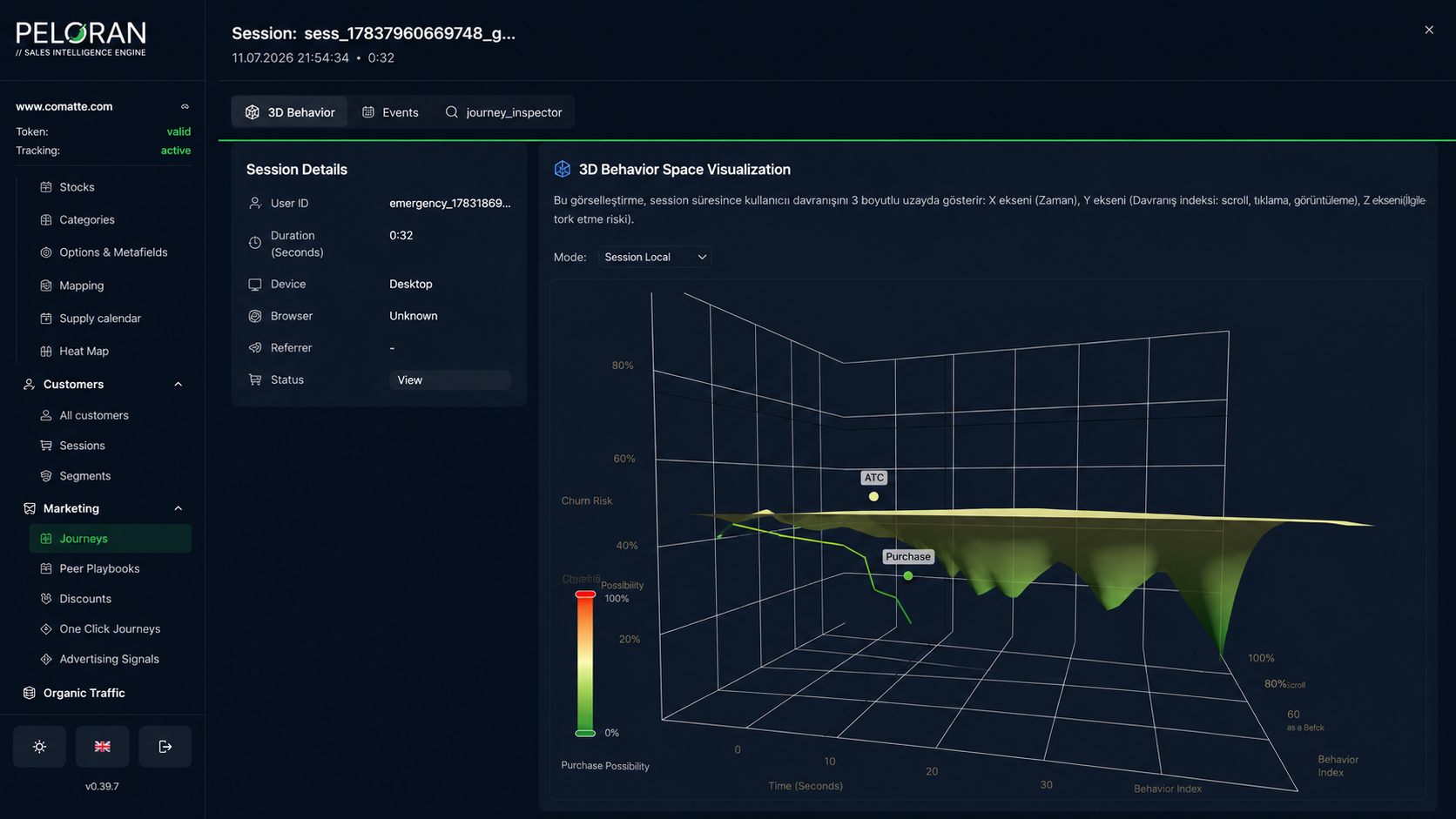Go to Advertising Signals

pos(109,659)
